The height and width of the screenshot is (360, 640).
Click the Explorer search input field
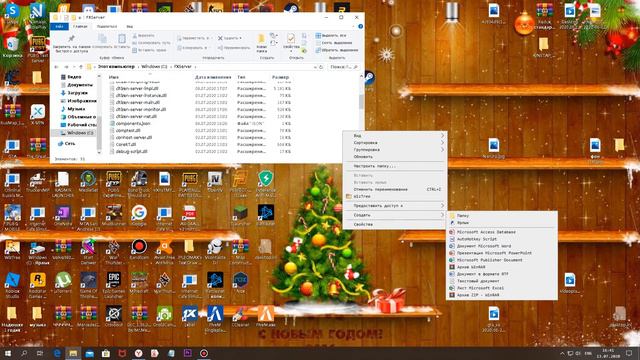pyautogui.click(x=344, y=67)
